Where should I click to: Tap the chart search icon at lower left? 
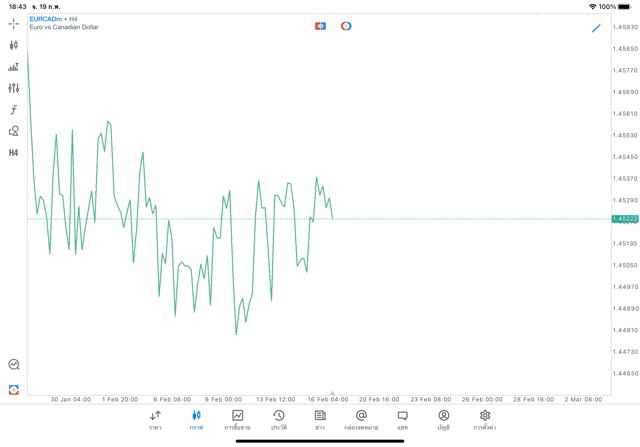coord(13,365)
